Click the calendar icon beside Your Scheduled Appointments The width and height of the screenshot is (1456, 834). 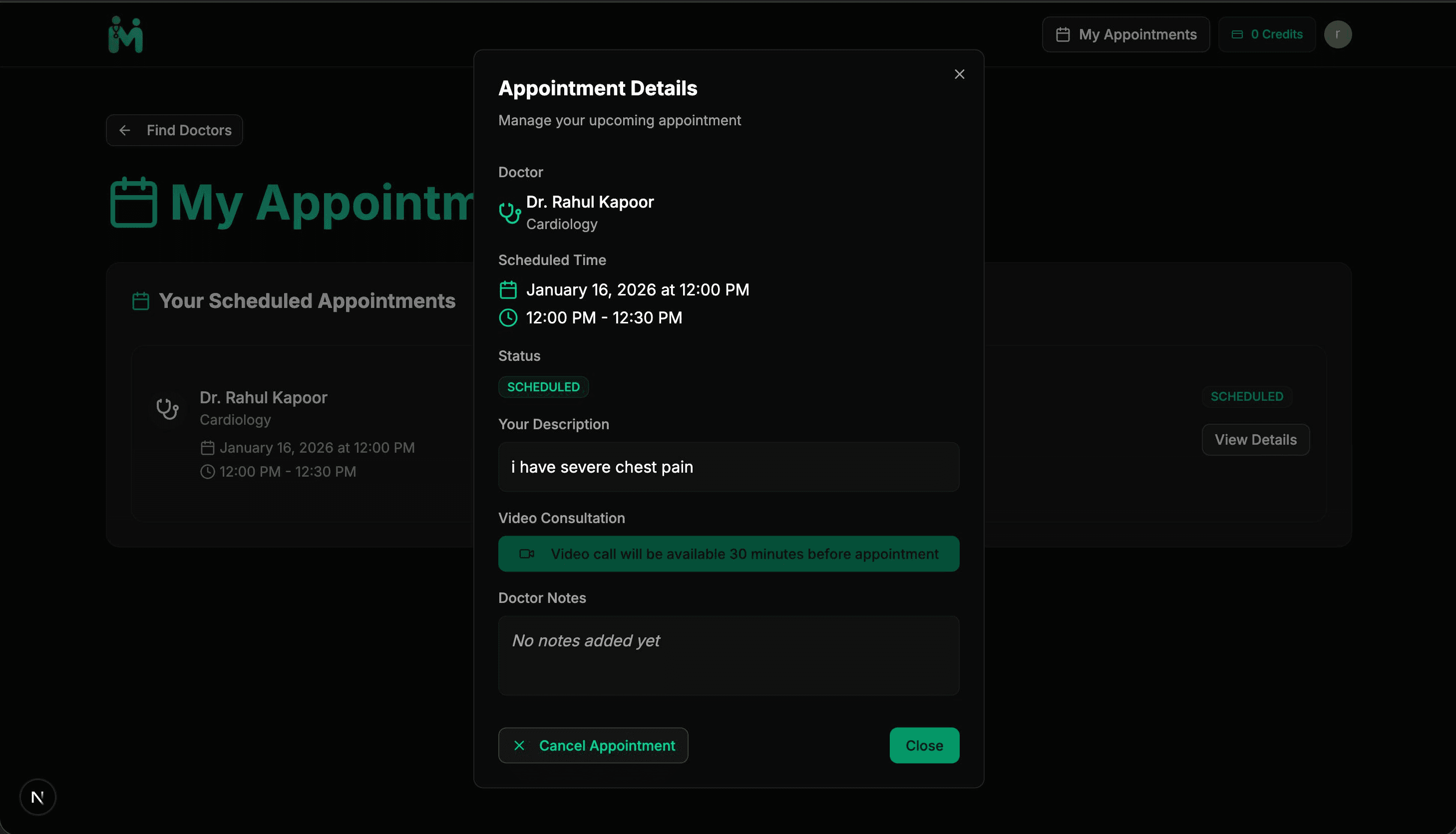pyautogui.click(x=140, y=300)
